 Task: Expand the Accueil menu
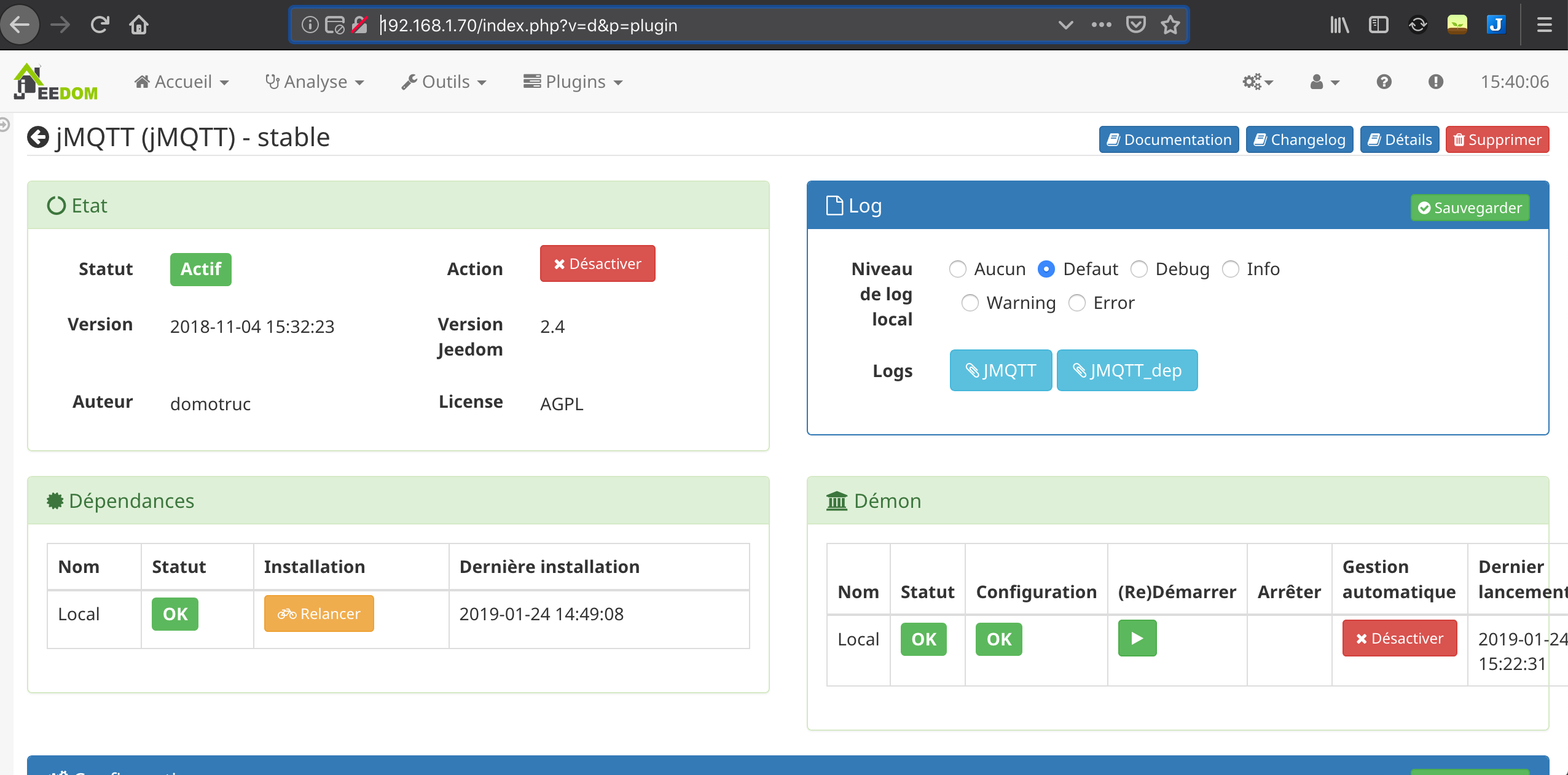tap(181, 82)
